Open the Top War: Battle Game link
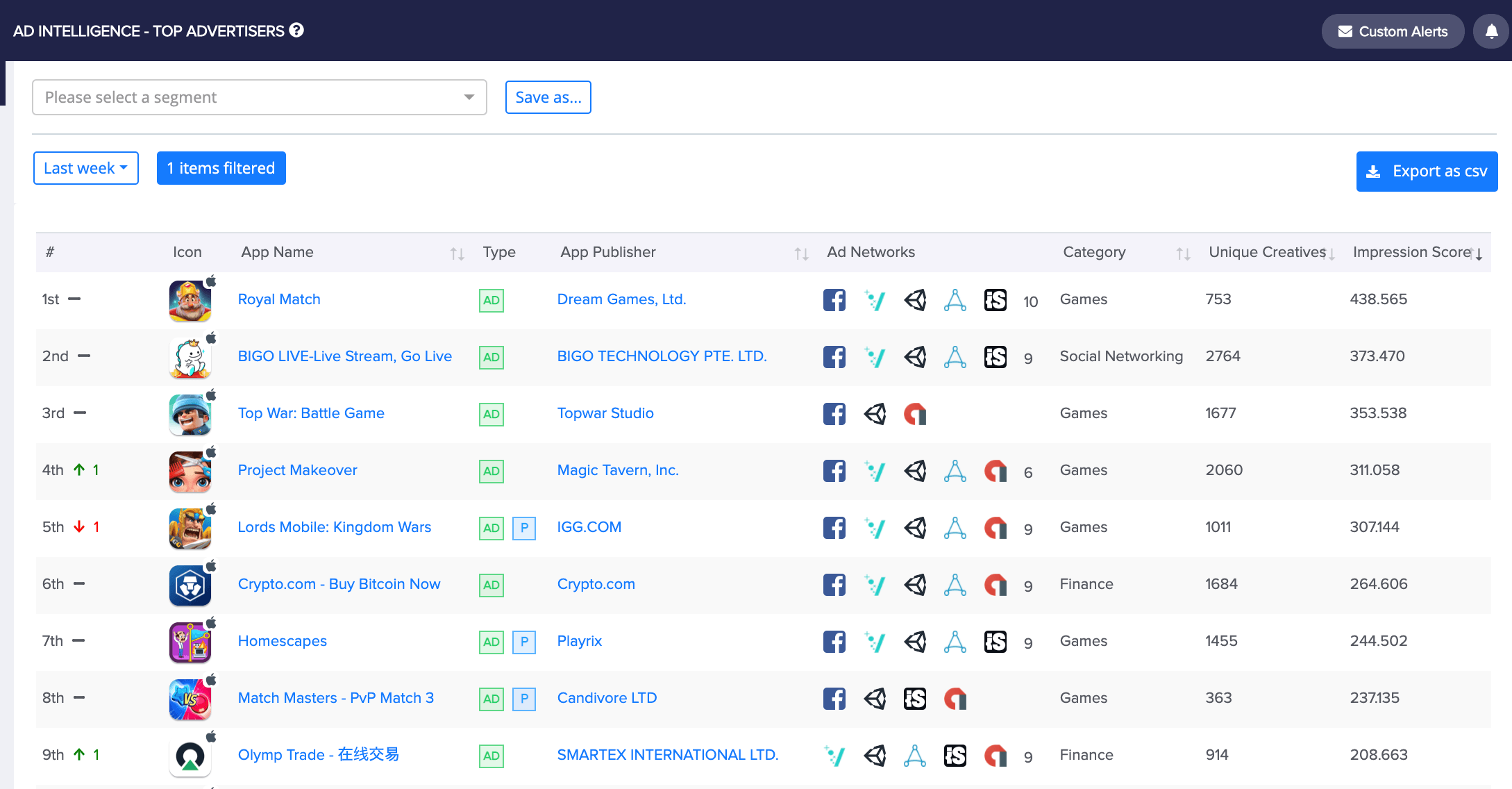This screenshot has height=789, width=1512. tap(311, 413)
